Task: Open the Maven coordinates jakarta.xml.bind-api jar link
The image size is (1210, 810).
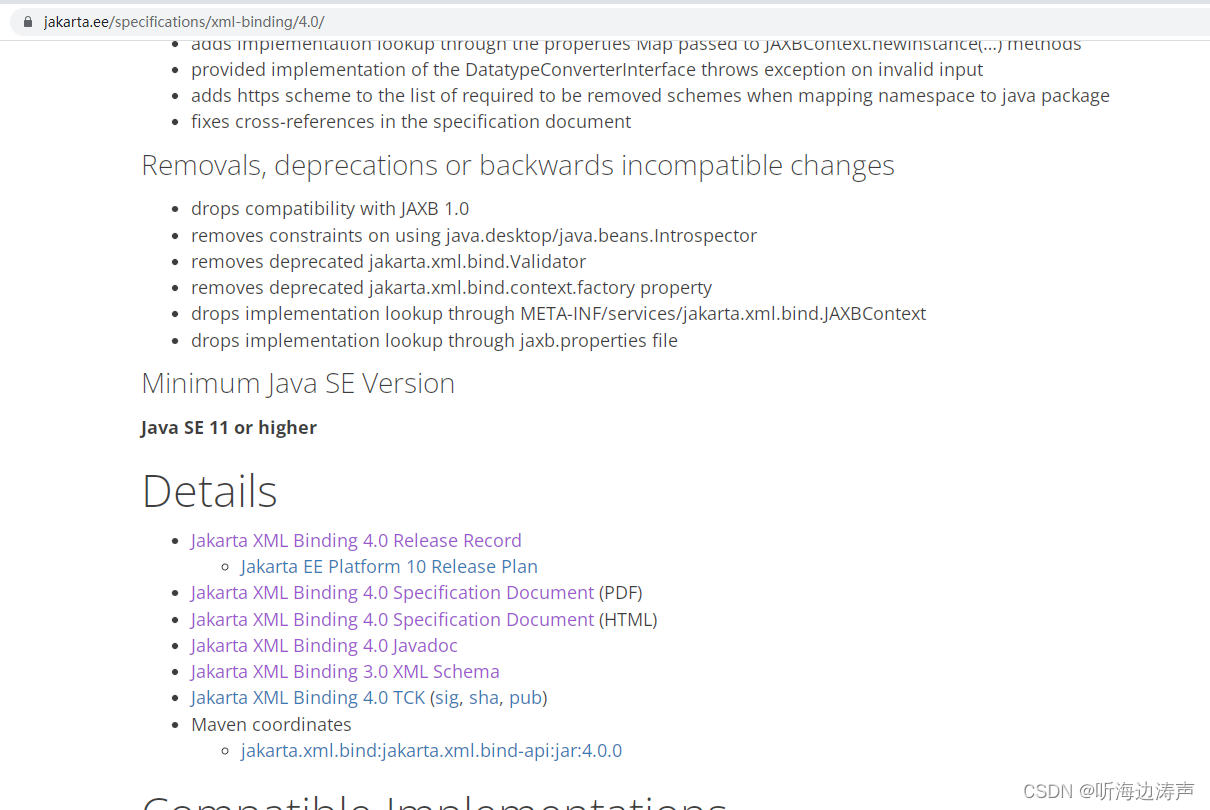Action: point(431,750)
